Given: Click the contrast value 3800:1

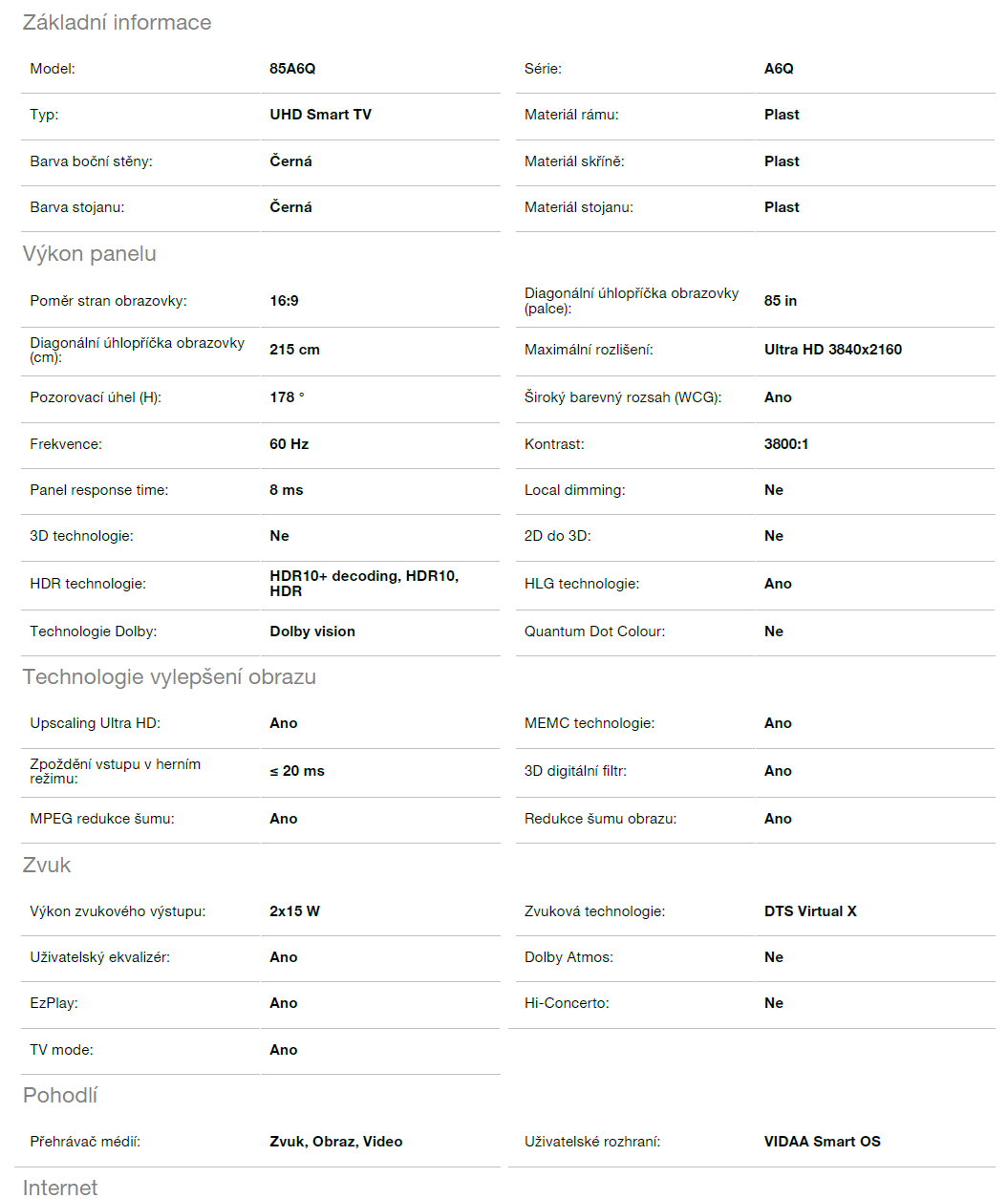Looking at the screenshot, I should point(786,444).
